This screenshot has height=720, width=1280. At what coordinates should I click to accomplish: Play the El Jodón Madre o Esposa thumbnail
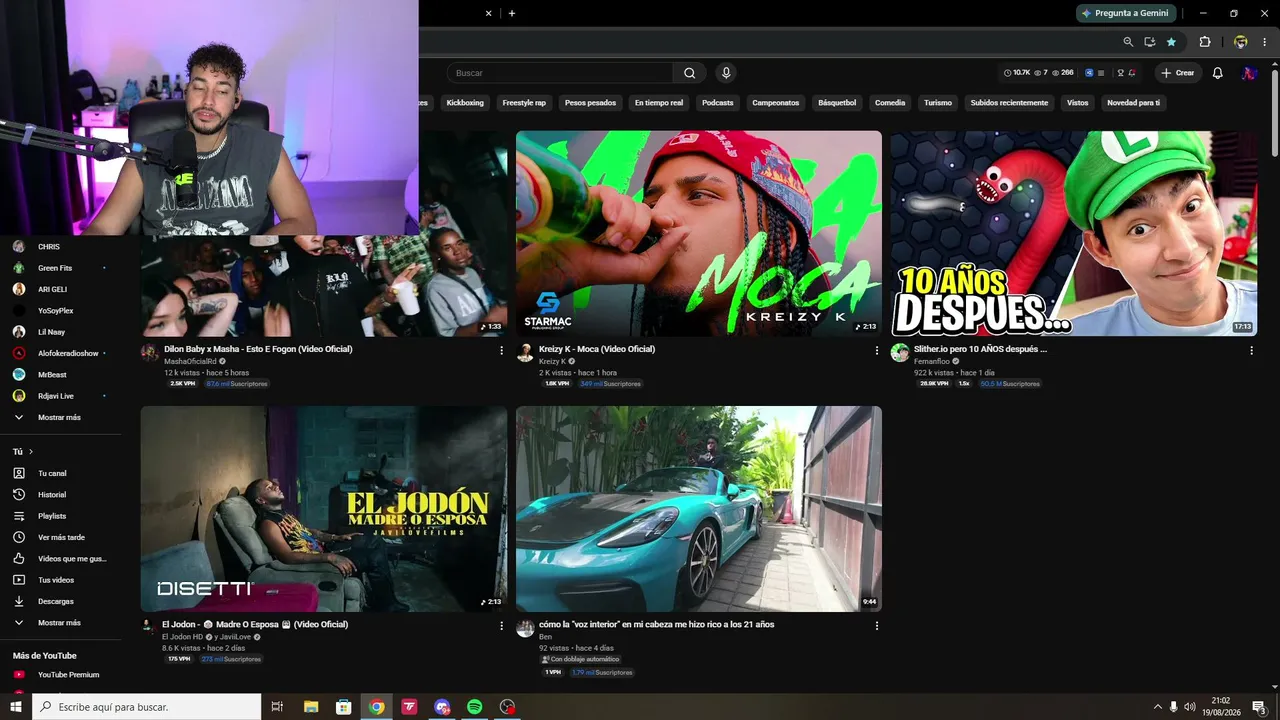(324, 509)
